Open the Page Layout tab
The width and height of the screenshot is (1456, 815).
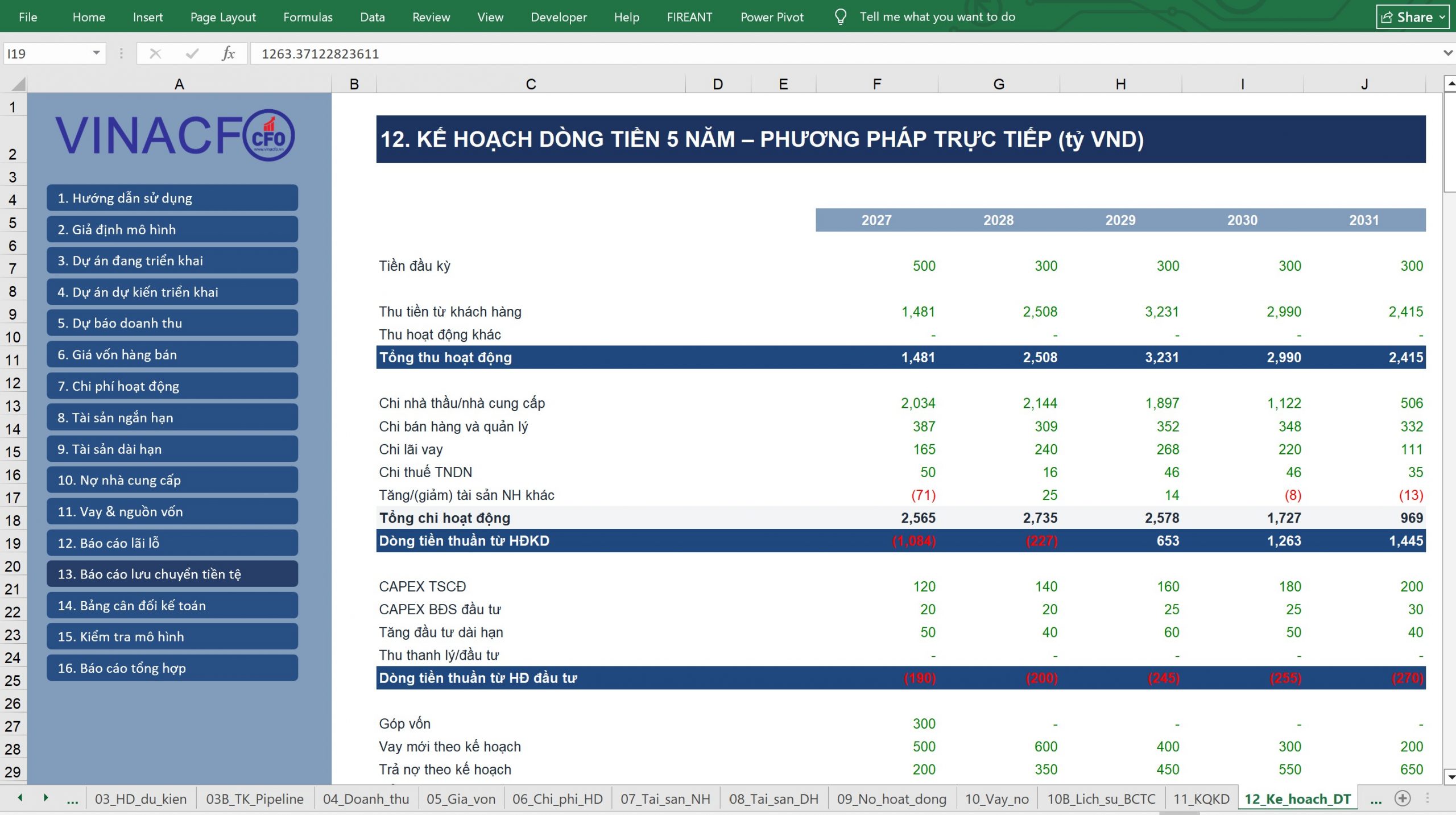coord(223,17)
